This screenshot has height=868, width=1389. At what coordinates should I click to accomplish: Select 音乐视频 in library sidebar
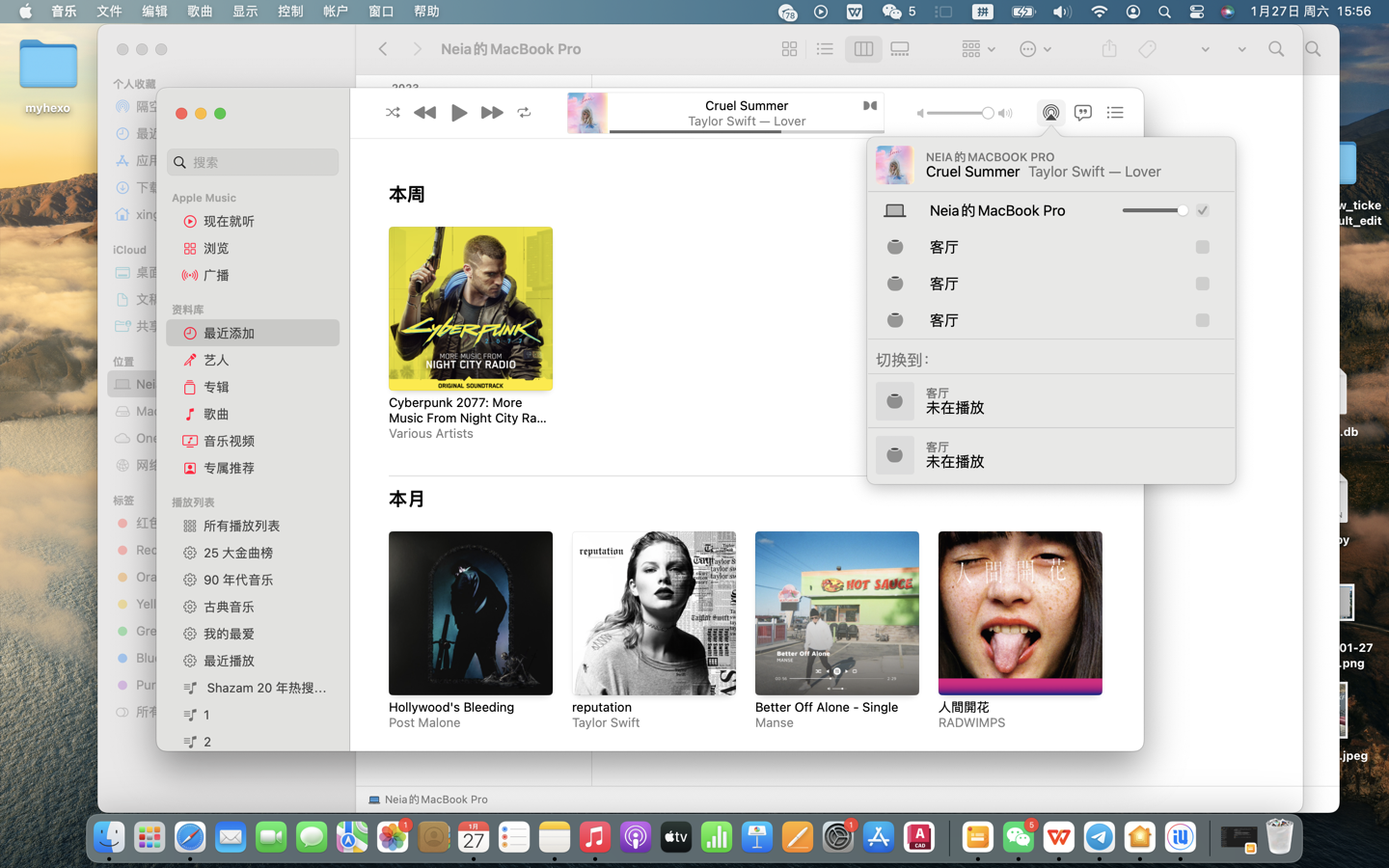pyautogui.click(x=253, y=441)
